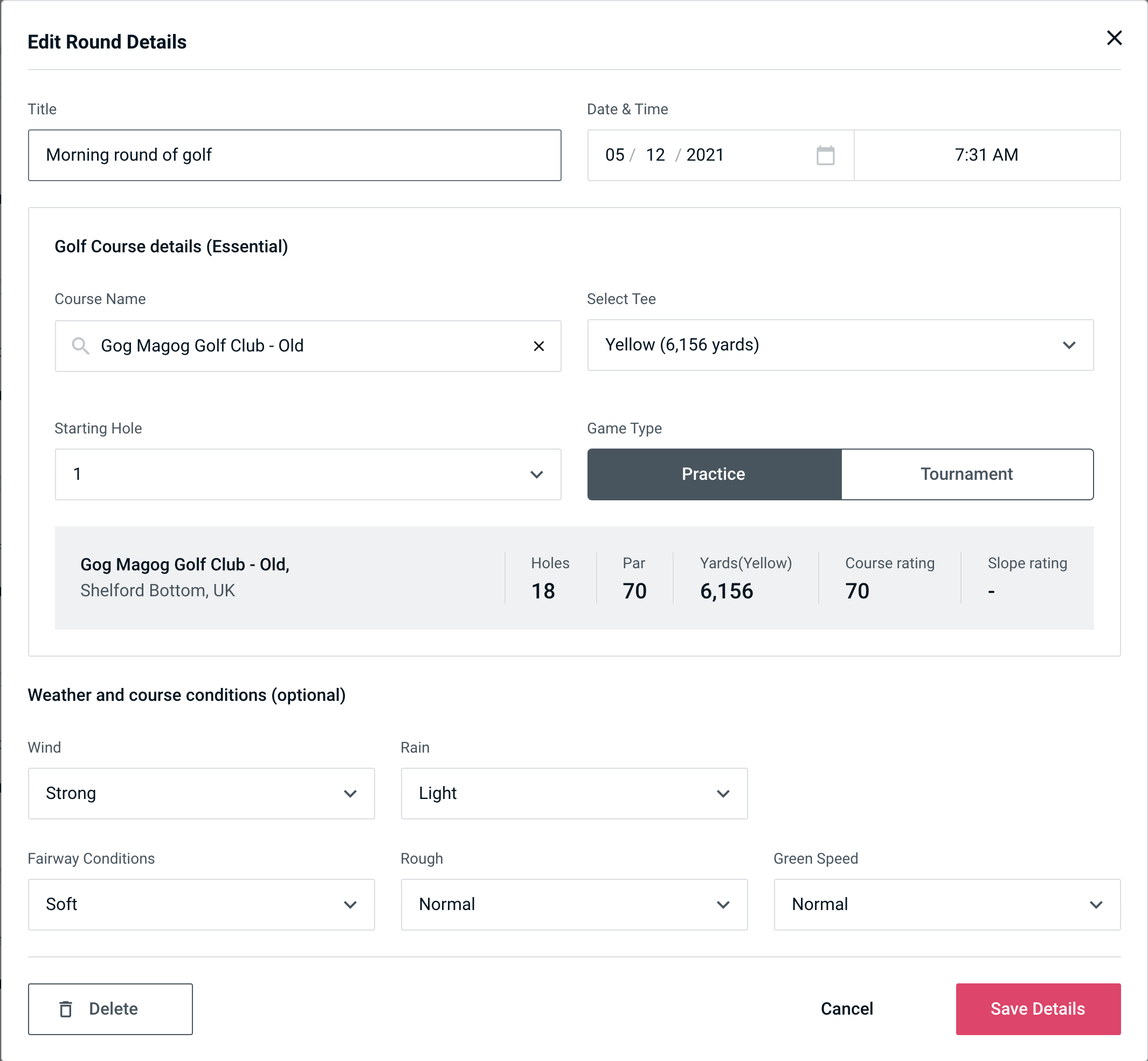Click the Delete button to remove round
Image resolution: width=1148 pixels, height=1061 pixels.
click(110, 1008)
